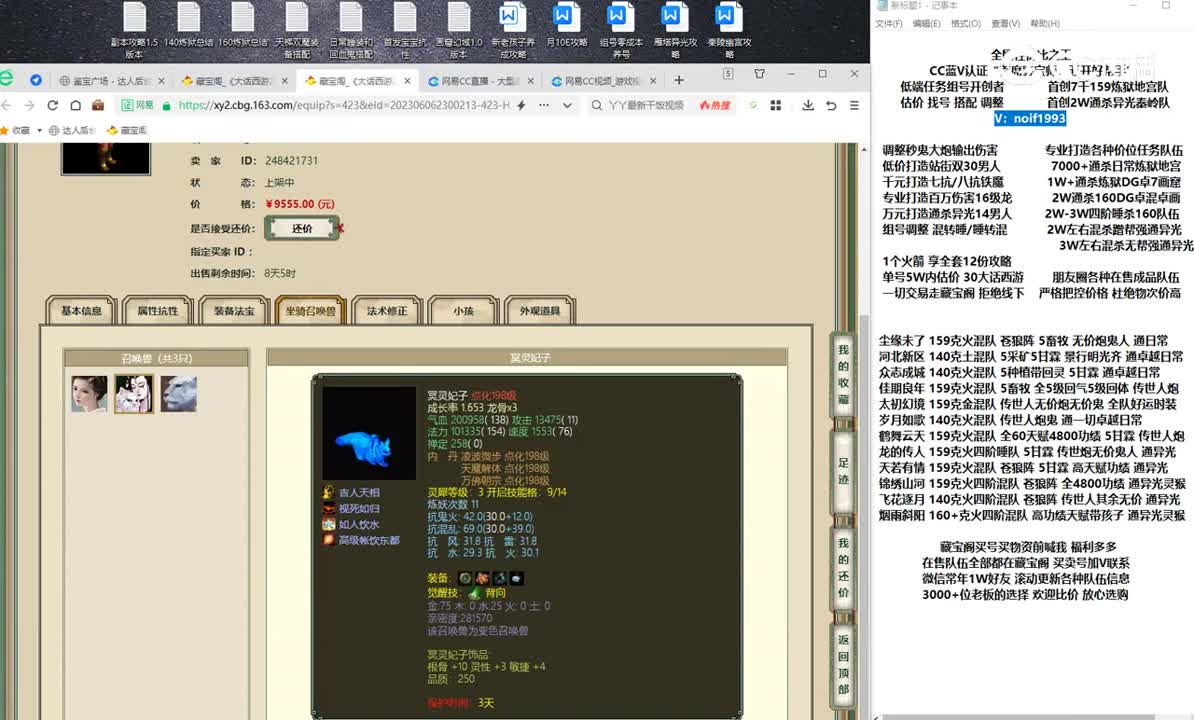The image size is (1194, 720).
Task: Click 返回顶部 side button
Action: click(x=843, y=664)
